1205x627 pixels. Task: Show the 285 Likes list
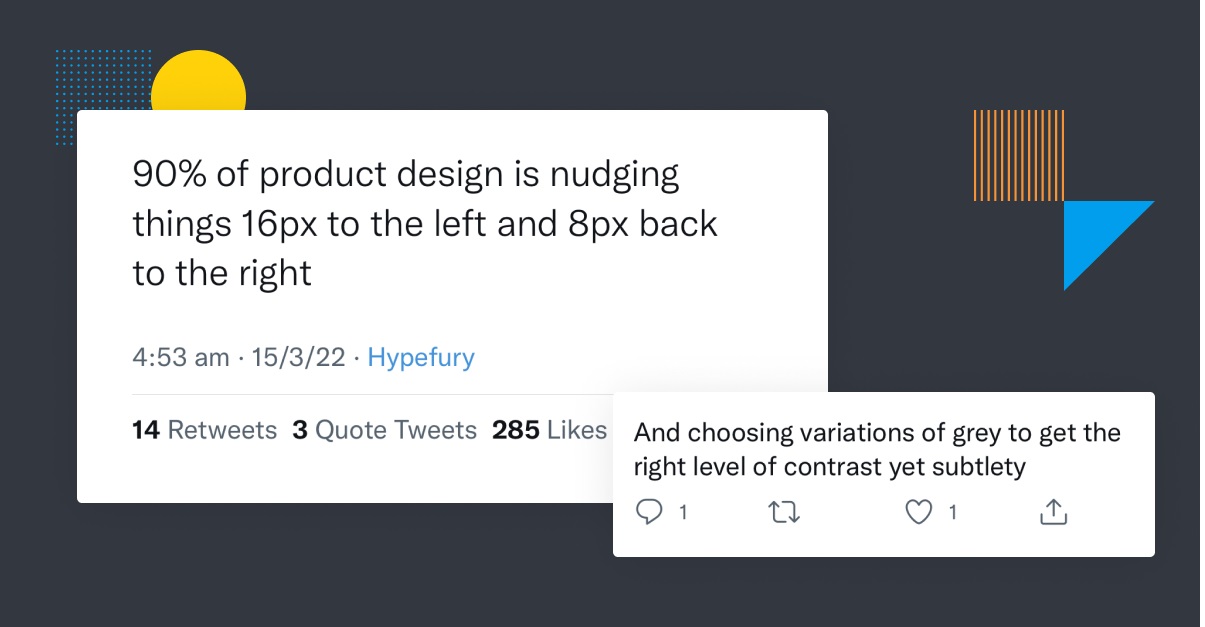[549, 430]
